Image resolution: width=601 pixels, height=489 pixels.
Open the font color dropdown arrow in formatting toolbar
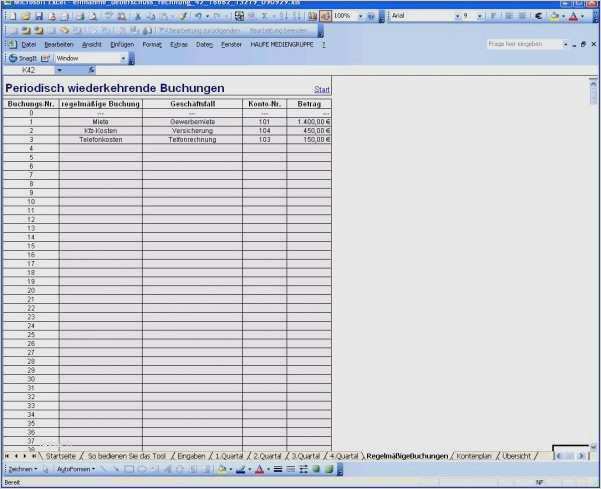pos(582,16)
